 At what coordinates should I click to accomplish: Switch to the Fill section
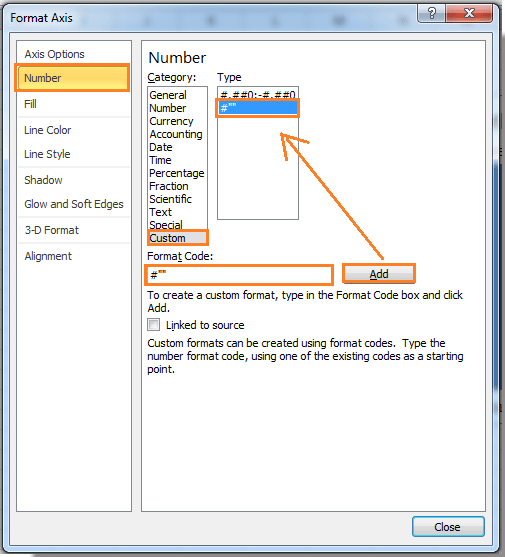click(30, 104)
